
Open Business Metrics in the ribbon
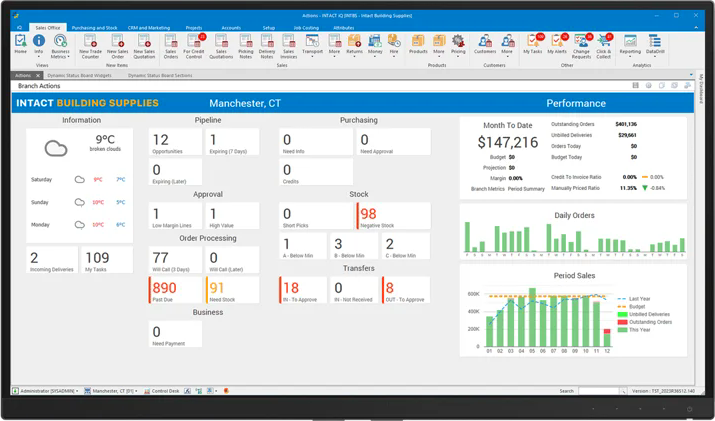[x=60, y=46]
